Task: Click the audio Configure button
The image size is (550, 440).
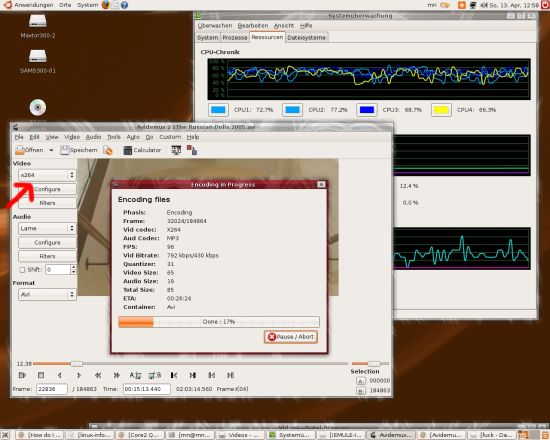Action: [47, 243]
